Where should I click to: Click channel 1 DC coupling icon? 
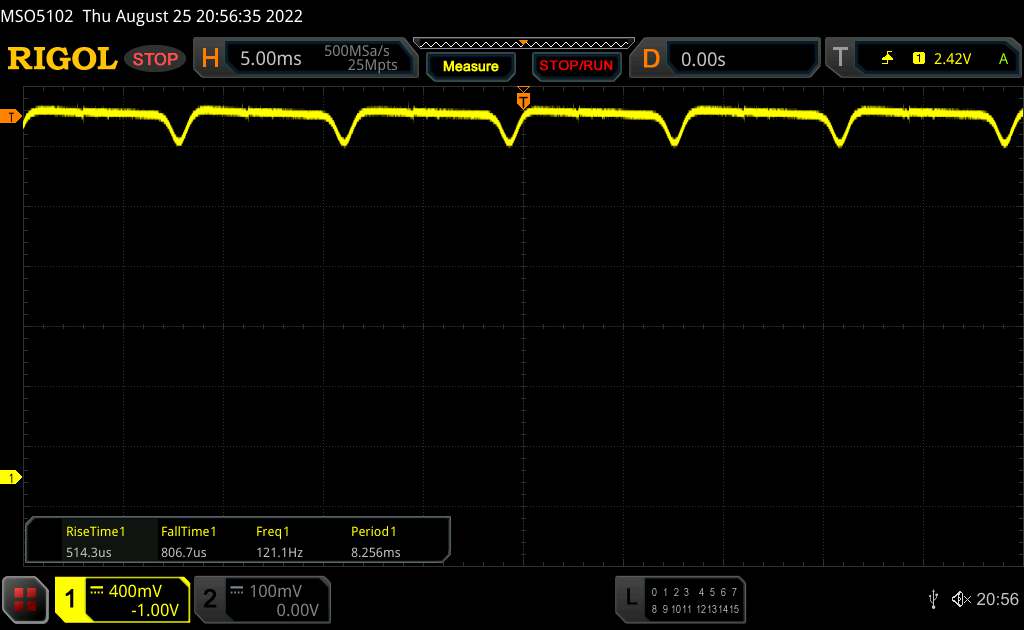pos(97,590)
